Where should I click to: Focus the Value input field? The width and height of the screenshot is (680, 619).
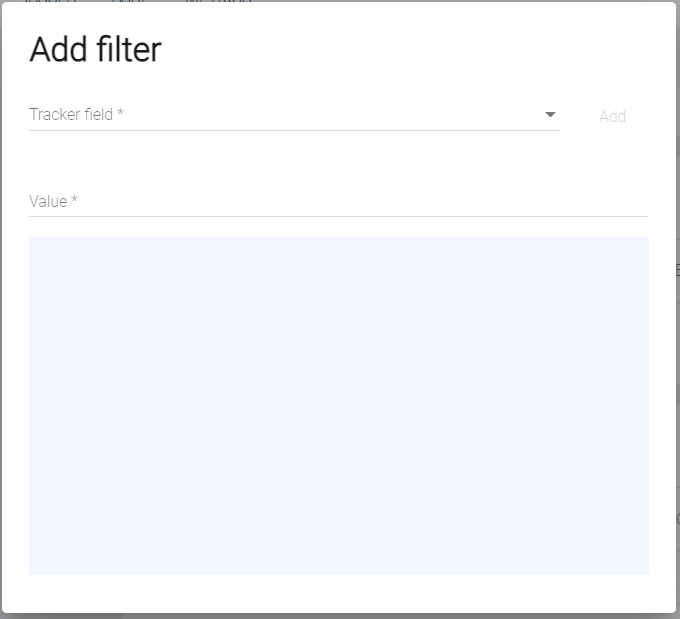(338, 201)
